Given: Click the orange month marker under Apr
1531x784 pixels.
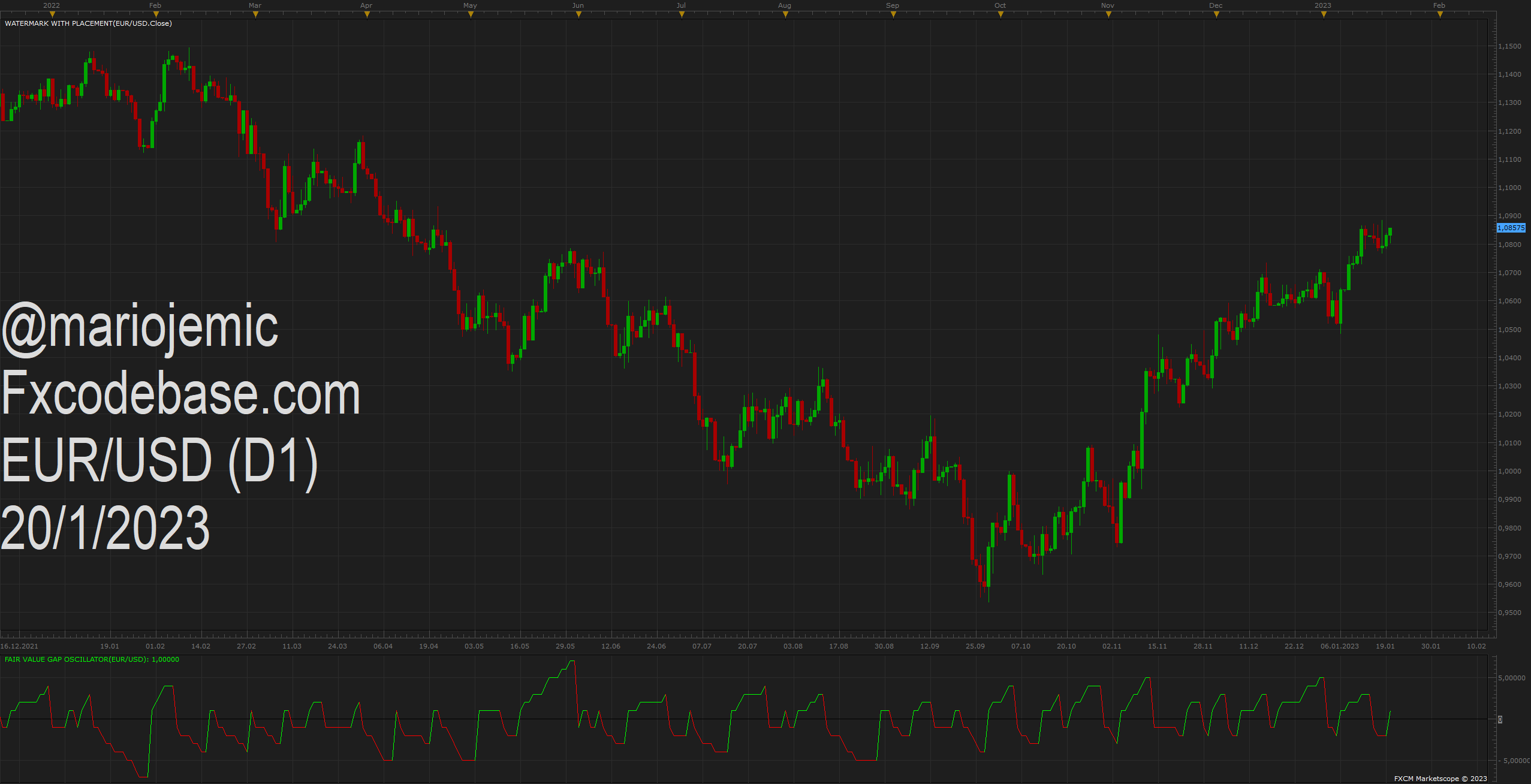Looking at the screenshot, I should coord(367,14).
